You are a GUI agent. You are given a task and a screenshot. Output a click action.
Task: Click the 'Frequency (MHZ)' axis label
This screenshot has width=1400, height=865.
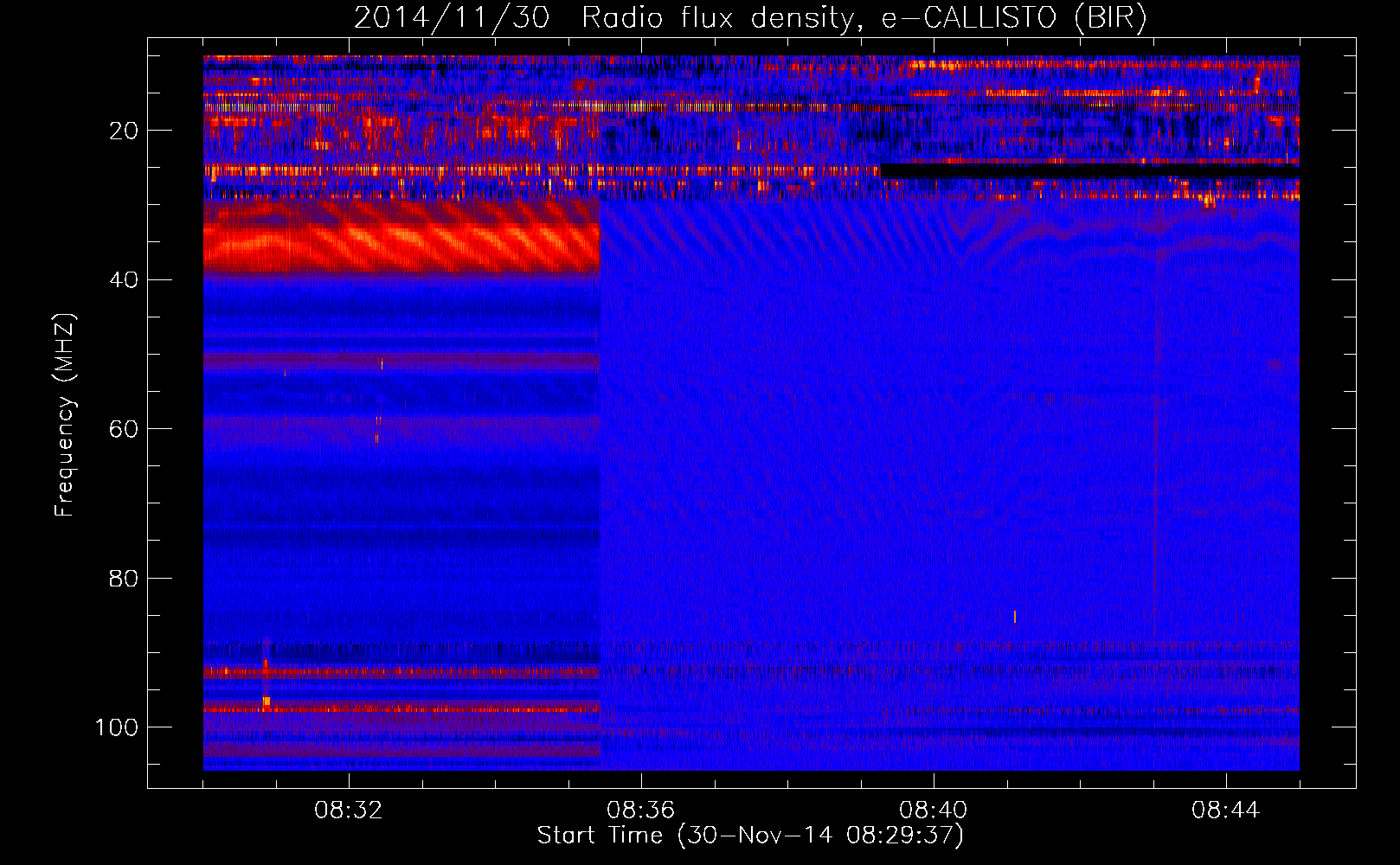(x=65, y=415)
